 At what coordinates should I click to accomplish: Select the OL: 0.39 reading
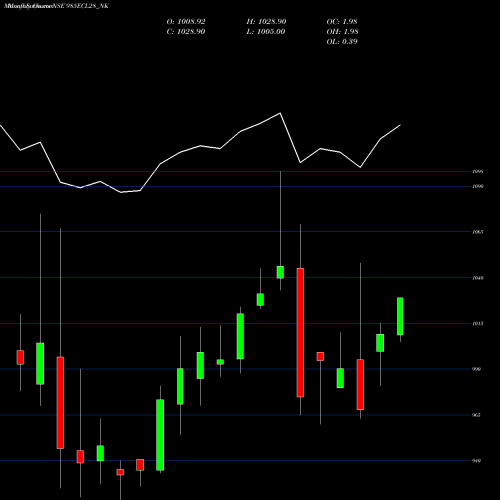(342, 42)
